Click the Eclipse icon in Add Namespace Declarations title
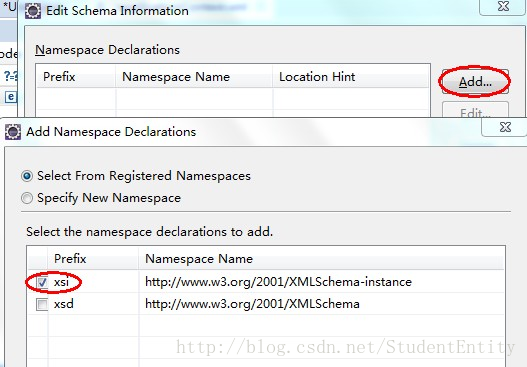This screenshot has height=367, width=527. coord(13,132)
